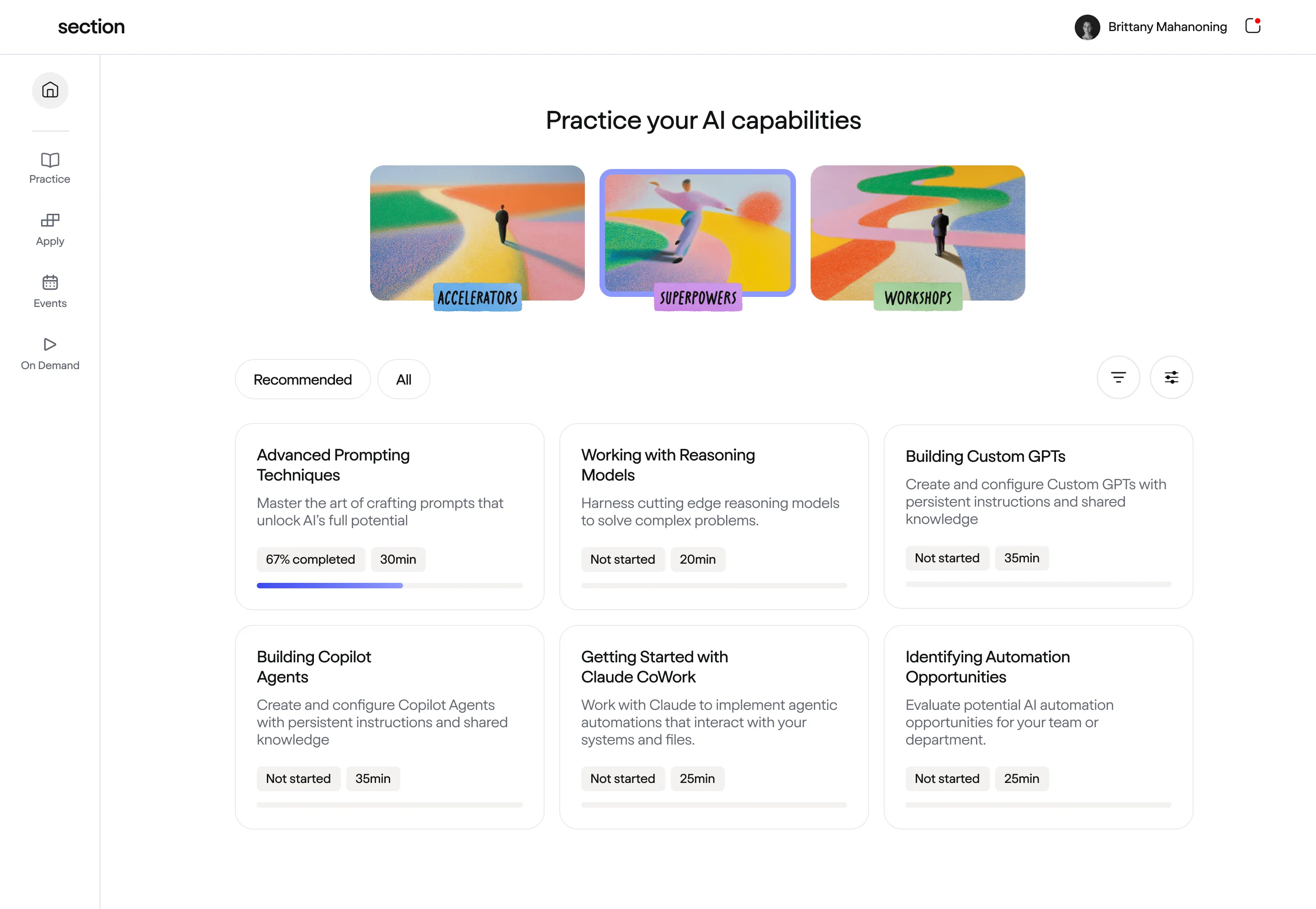Click the Advanced Prompting Techniques progress bar

pos(390,585)
